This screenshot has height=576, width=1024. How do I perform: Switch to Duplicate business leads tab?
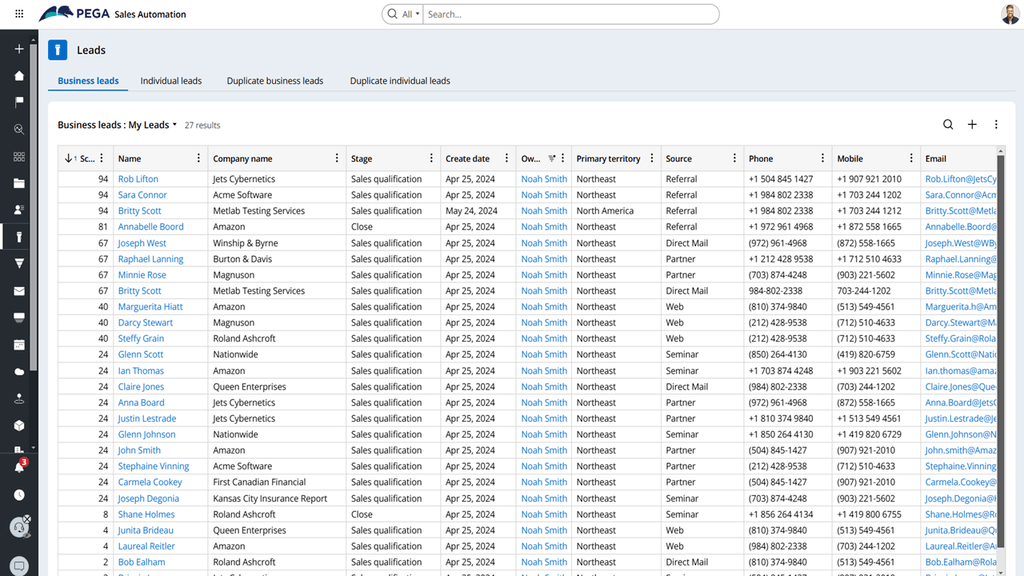(275, 81)
